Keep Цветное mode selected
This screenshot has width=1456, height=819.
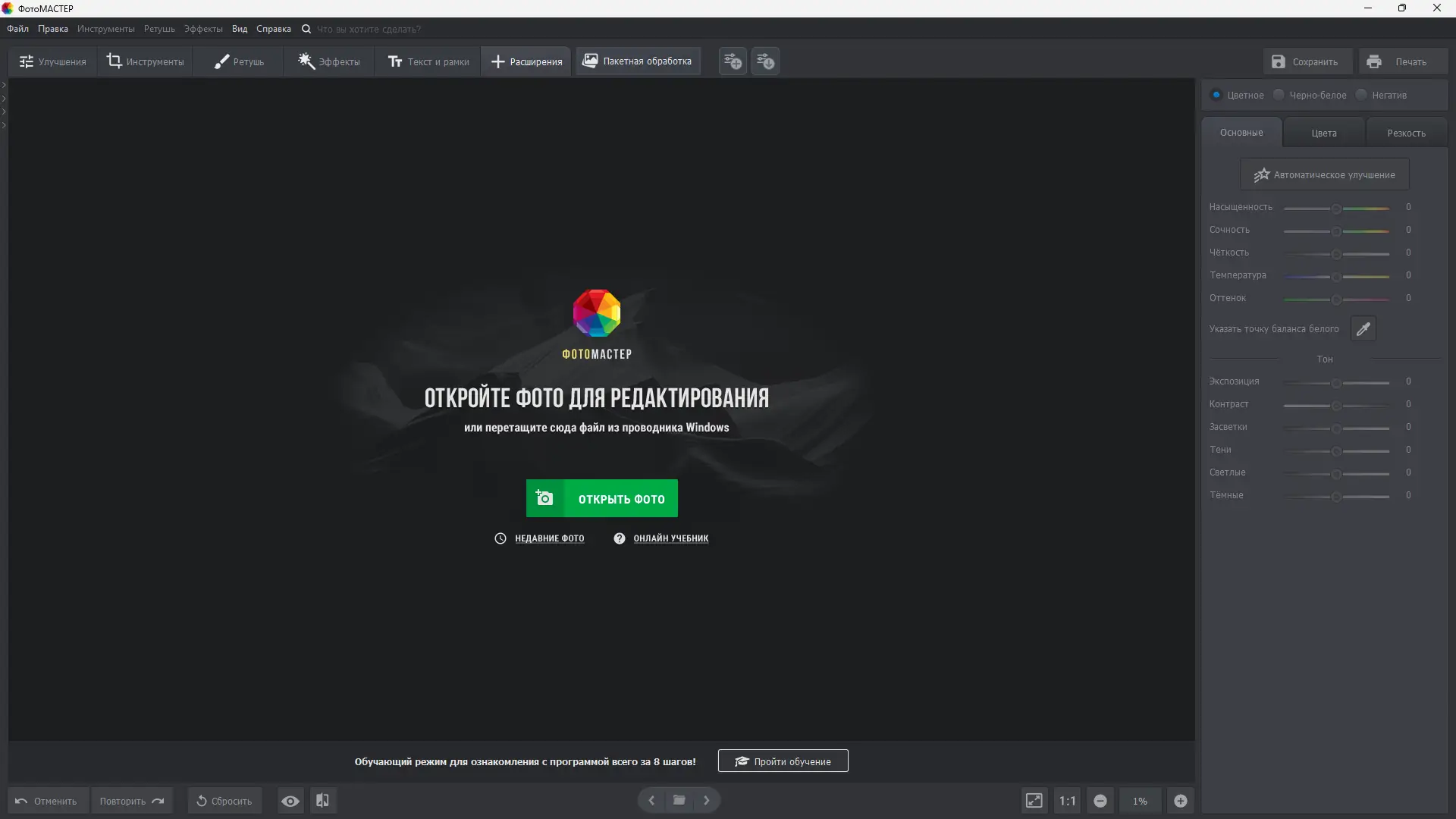coord(1216,94)
